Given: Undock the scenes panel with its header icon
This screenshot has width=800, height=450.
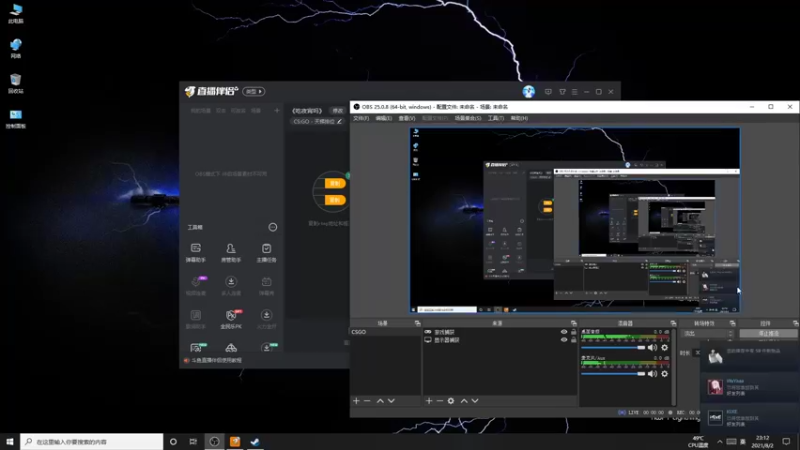Looking at the screenshot, I should click(x=417, y=323).
